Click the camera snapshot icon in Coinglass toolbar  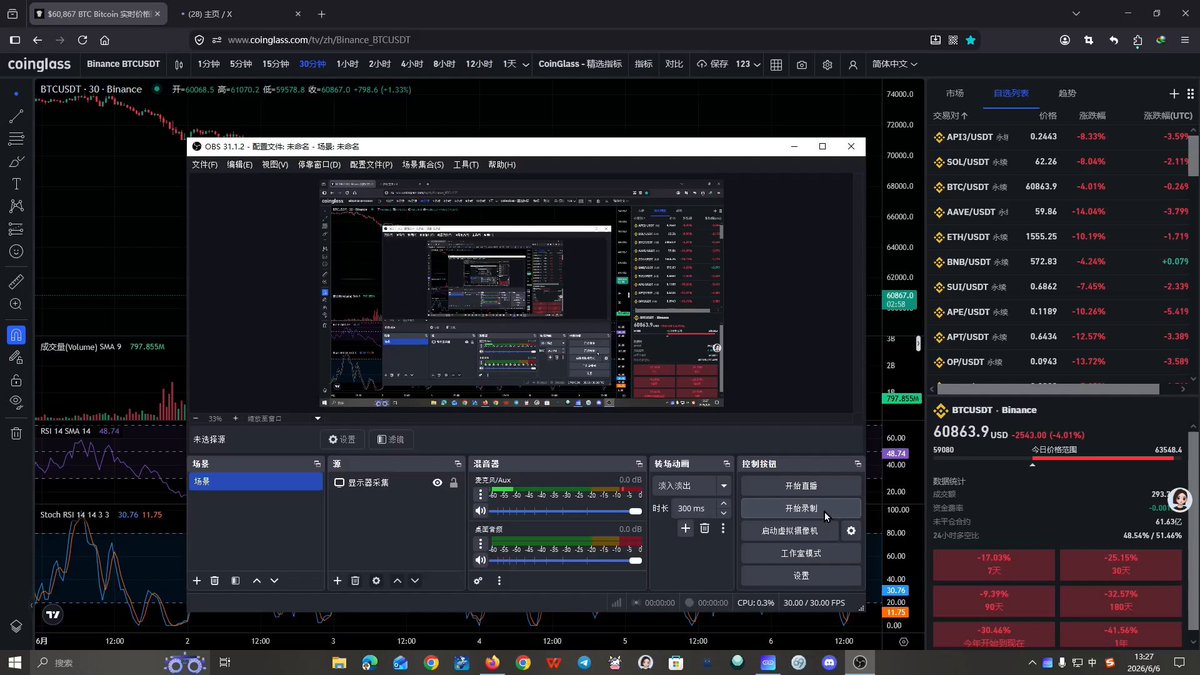click(x=802, y=64)
